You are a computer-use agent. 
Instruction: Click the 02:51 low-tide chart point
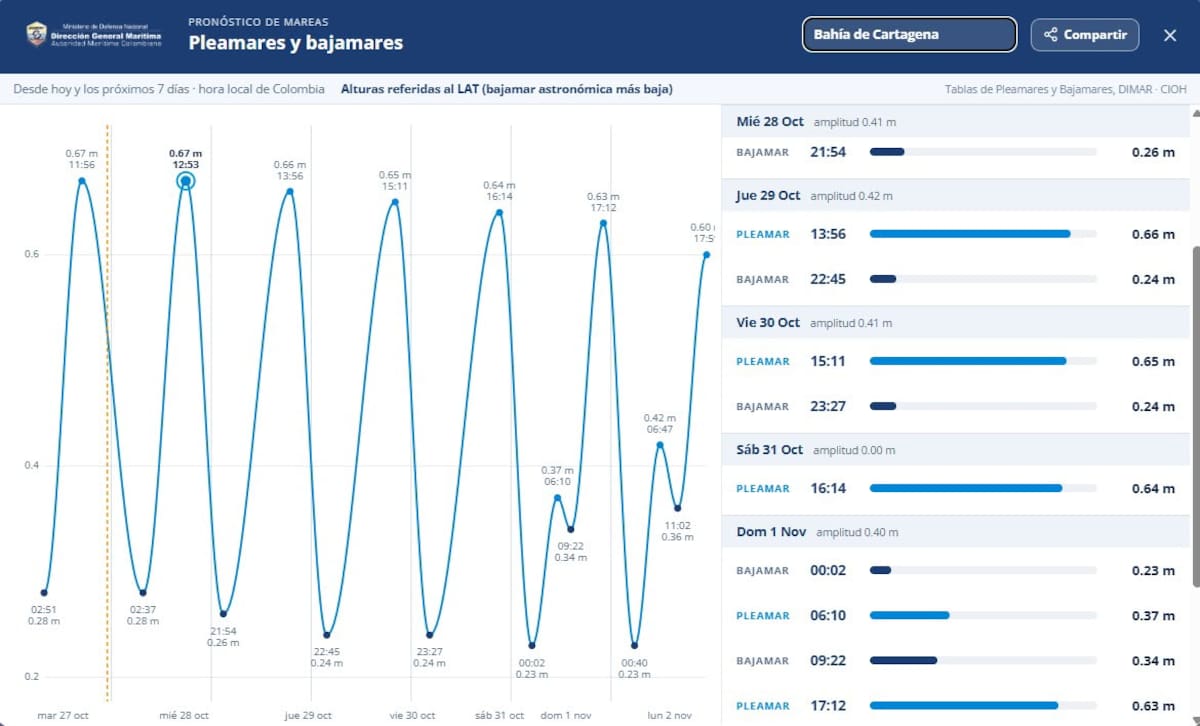(x=44, y=592)
